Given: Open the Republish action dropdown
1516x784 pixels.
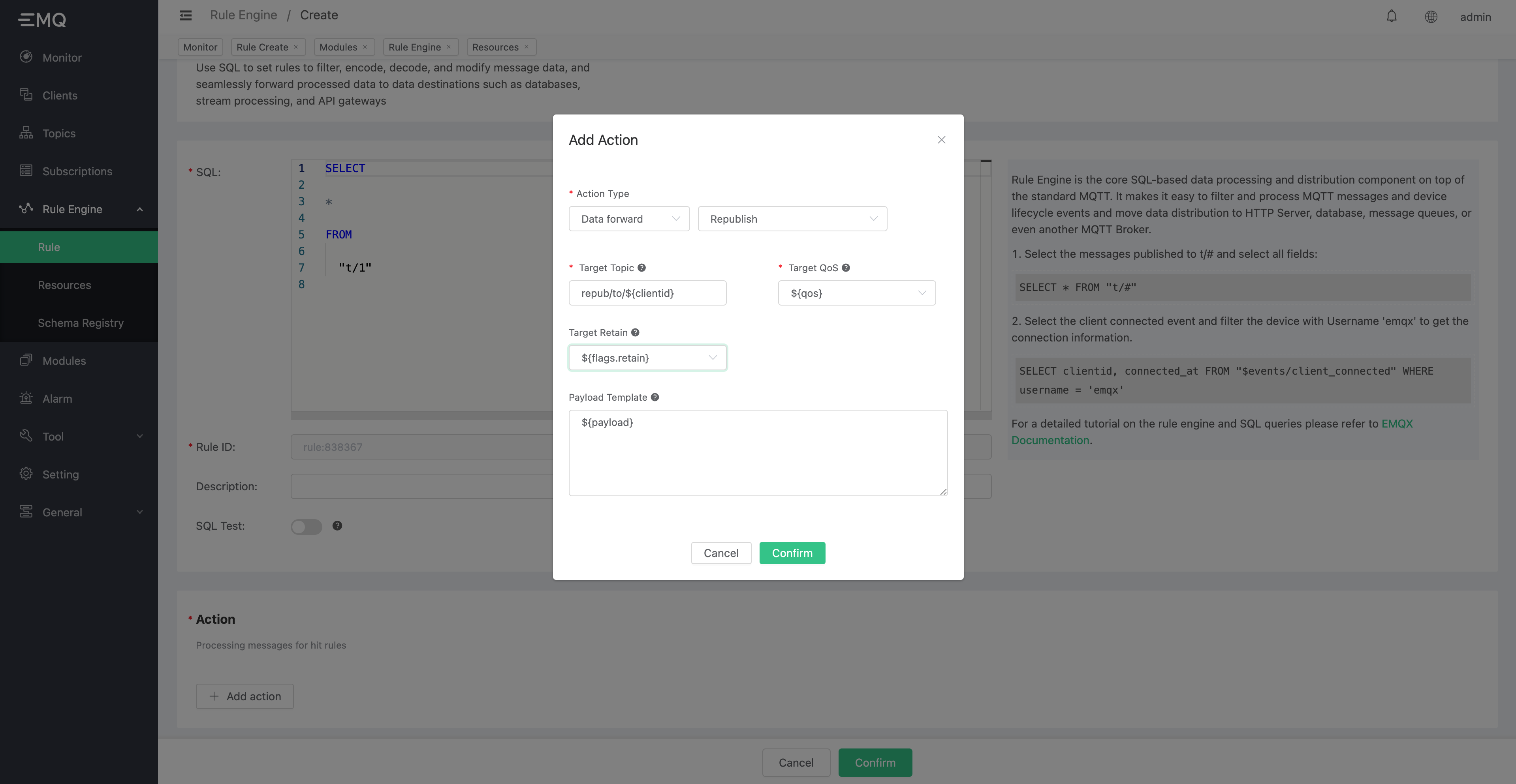Looking at the screenshot, I should (x=792, y=219).
